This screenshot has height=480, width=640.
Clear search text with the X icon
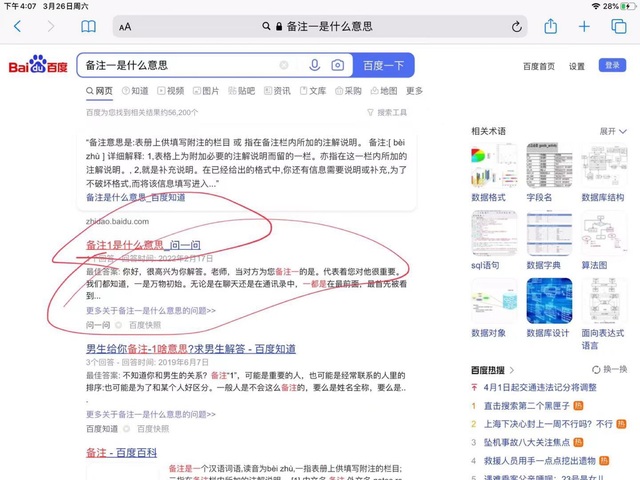tap(284, 66)
